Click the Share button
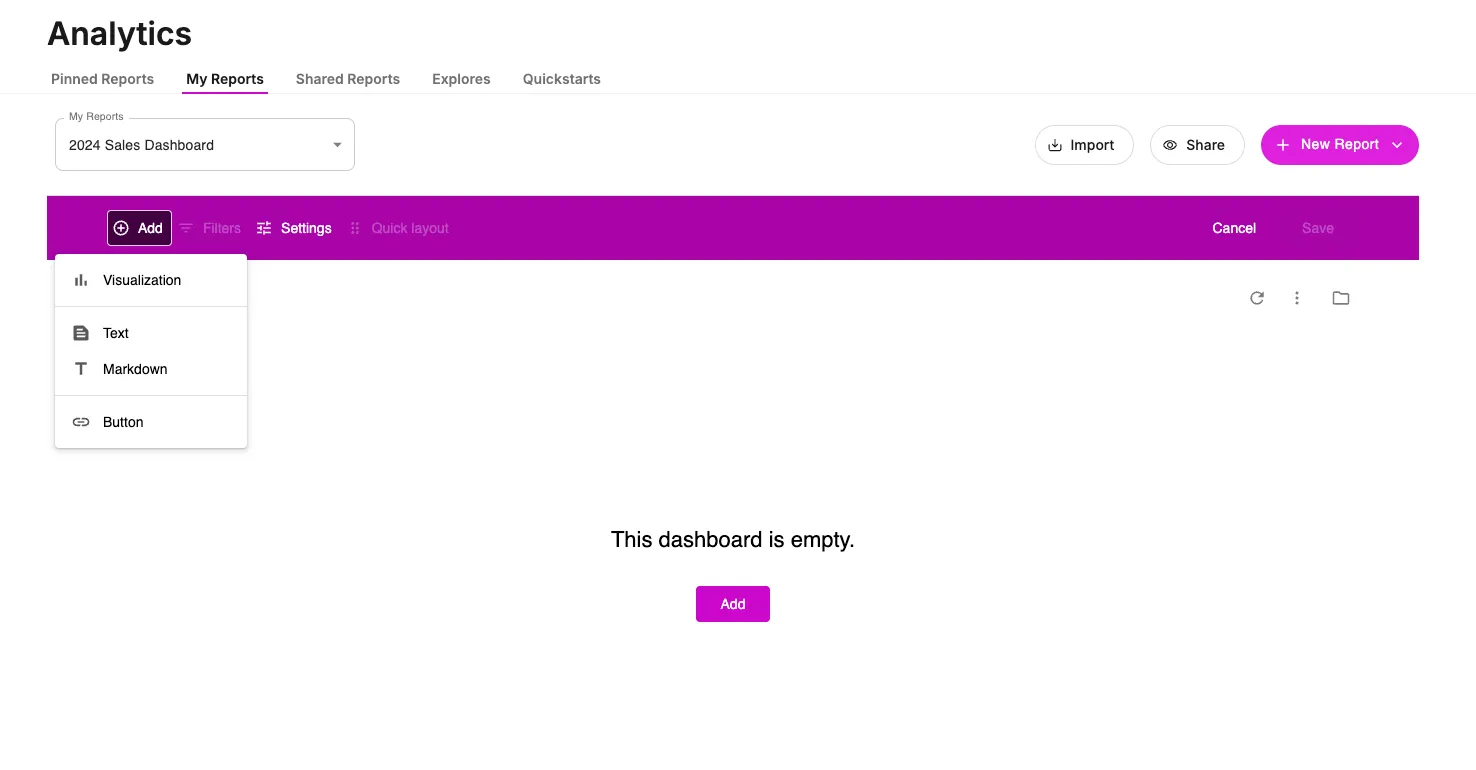The image size is (1476, 770). [1197, 145]
